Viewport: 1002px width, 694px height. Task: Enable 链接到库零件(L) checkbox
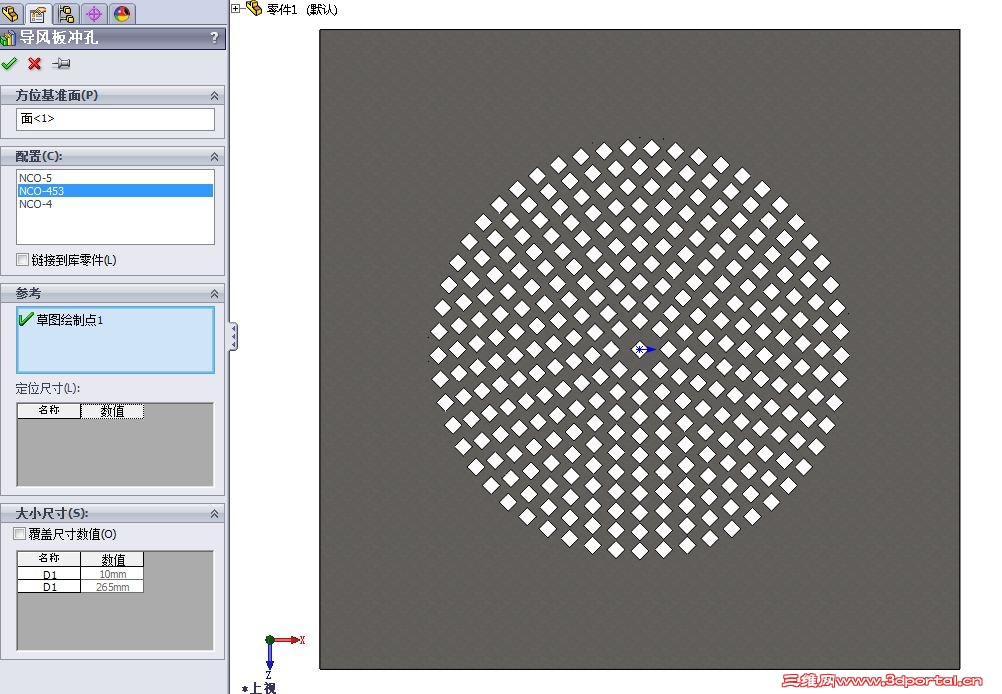[22, 259]
